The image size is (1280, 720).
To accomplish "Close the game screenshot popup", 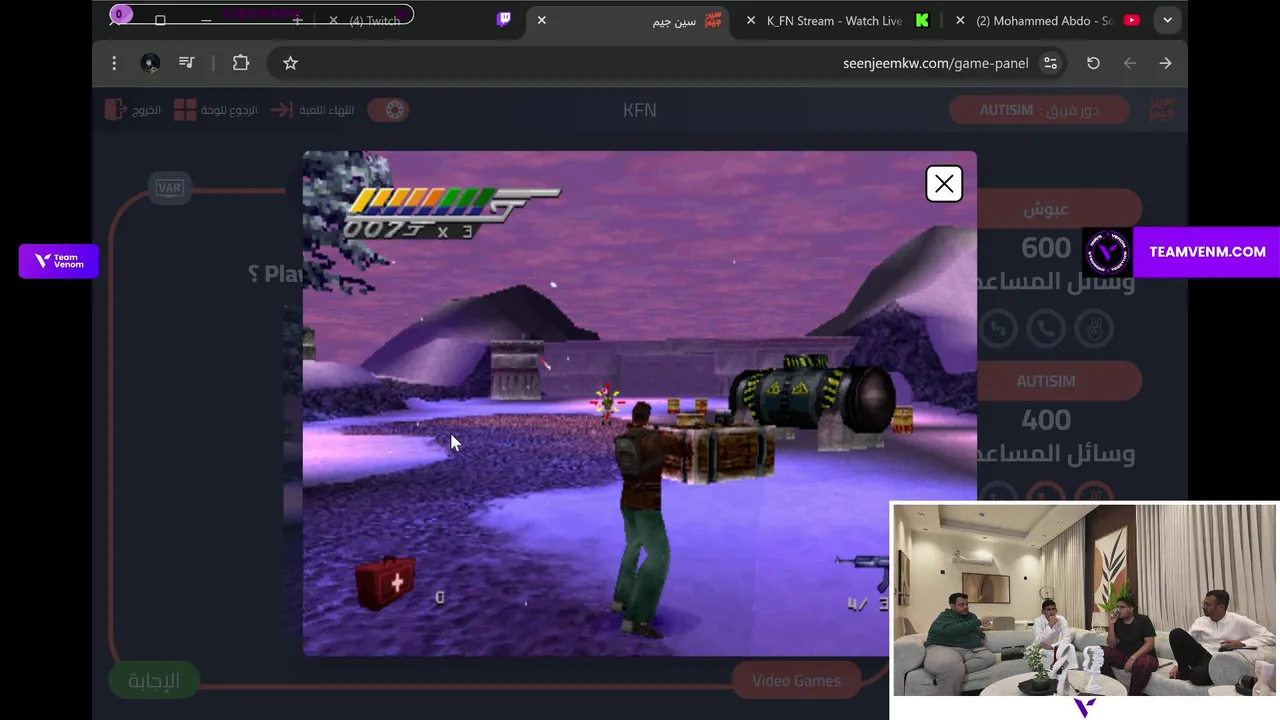I will [x=944, y=184].
